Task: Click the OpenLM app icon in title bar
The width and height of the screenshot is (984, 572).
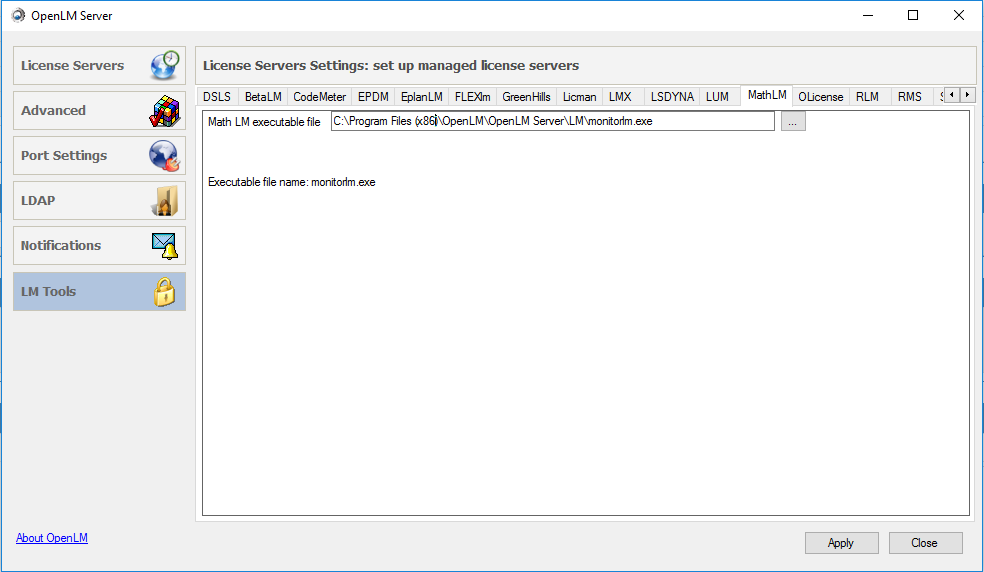Action: pyautogui.click(x=18, y=16)
